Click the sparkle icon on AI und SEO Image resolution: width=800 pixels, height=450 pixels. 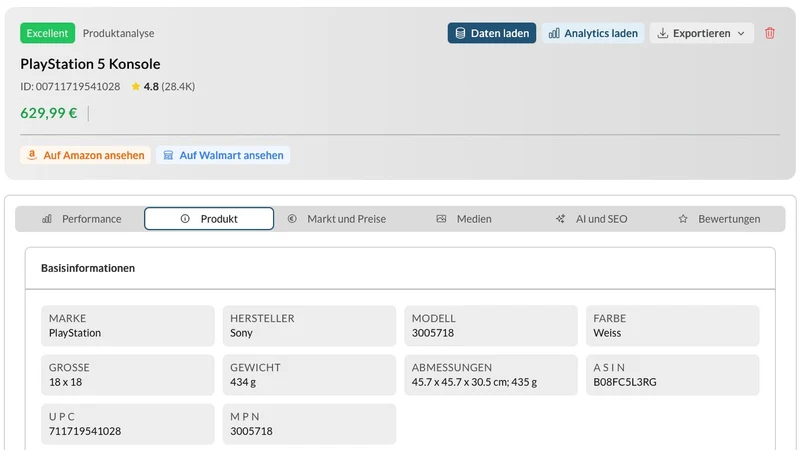pyautogui.click(x=560, y=219)
